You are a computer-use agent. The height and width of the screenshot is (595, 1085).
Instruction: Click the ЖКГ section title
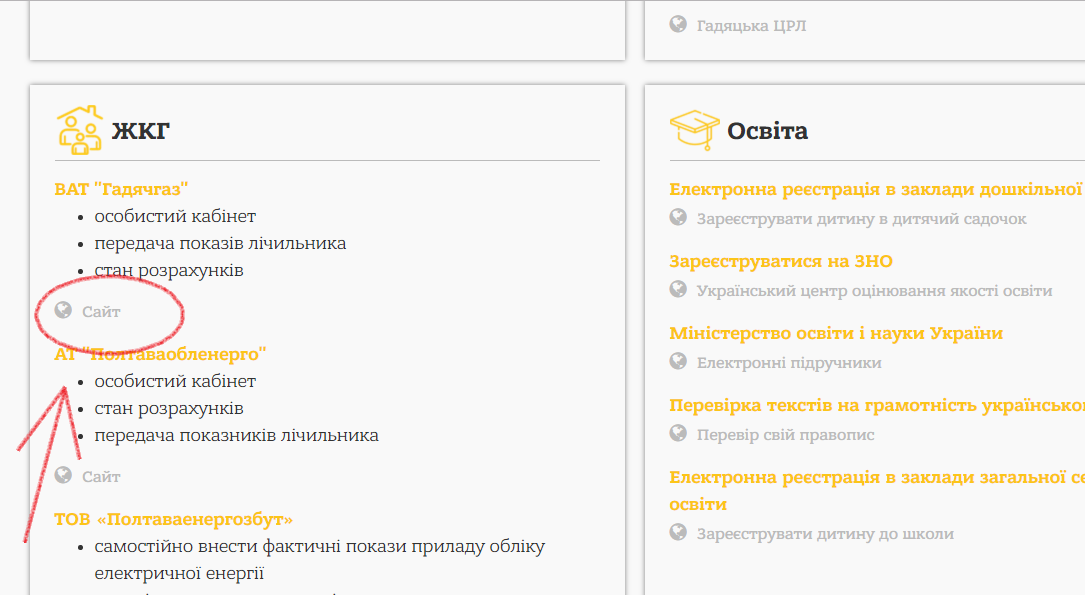click(140, 131)
